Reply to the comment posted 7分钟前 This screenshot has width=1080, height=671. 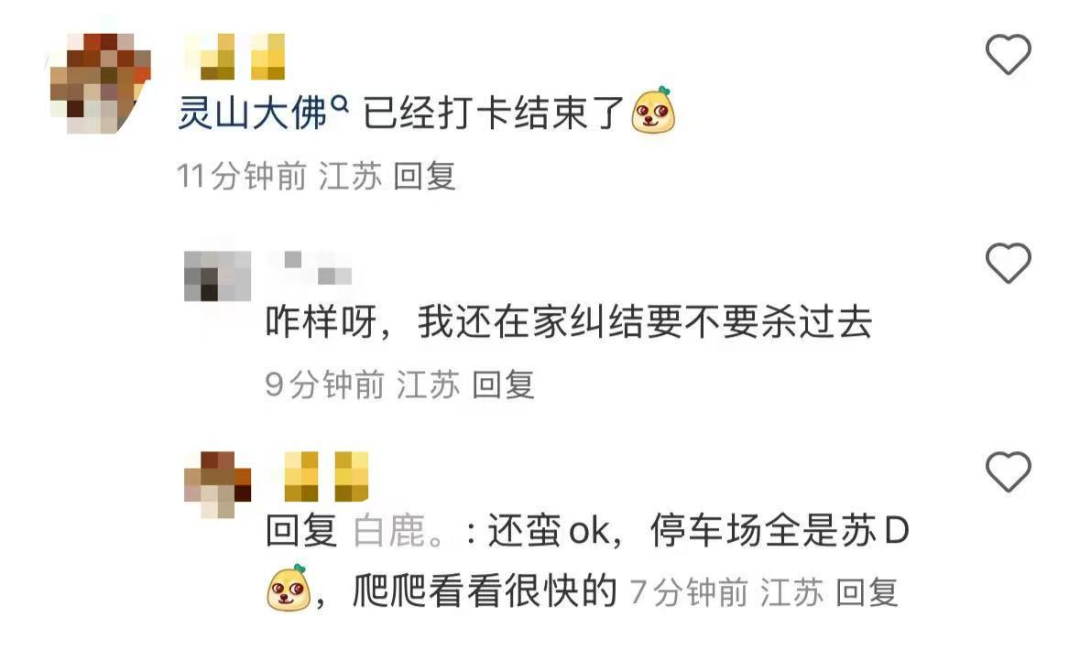[868, 592]
